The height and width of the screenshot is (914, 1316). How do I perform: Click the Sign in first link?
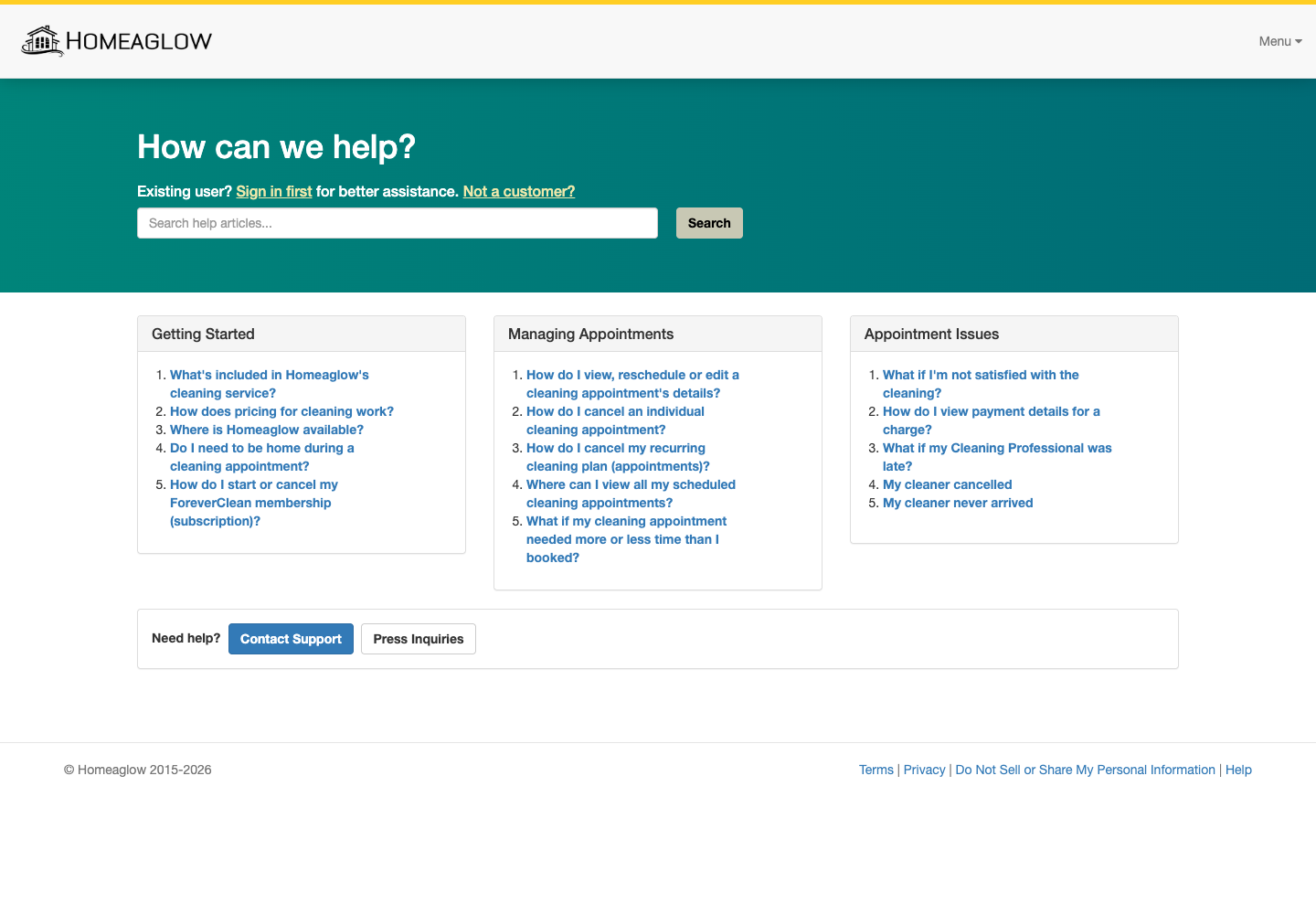click(x=274, y=191)
